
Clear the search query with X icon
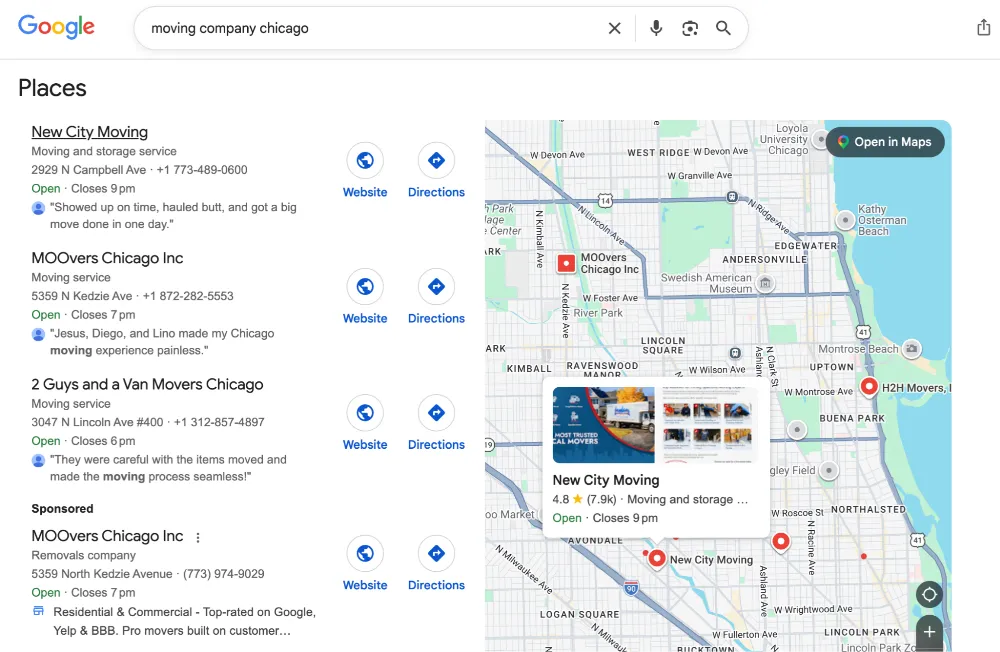(x=614, y=28)
